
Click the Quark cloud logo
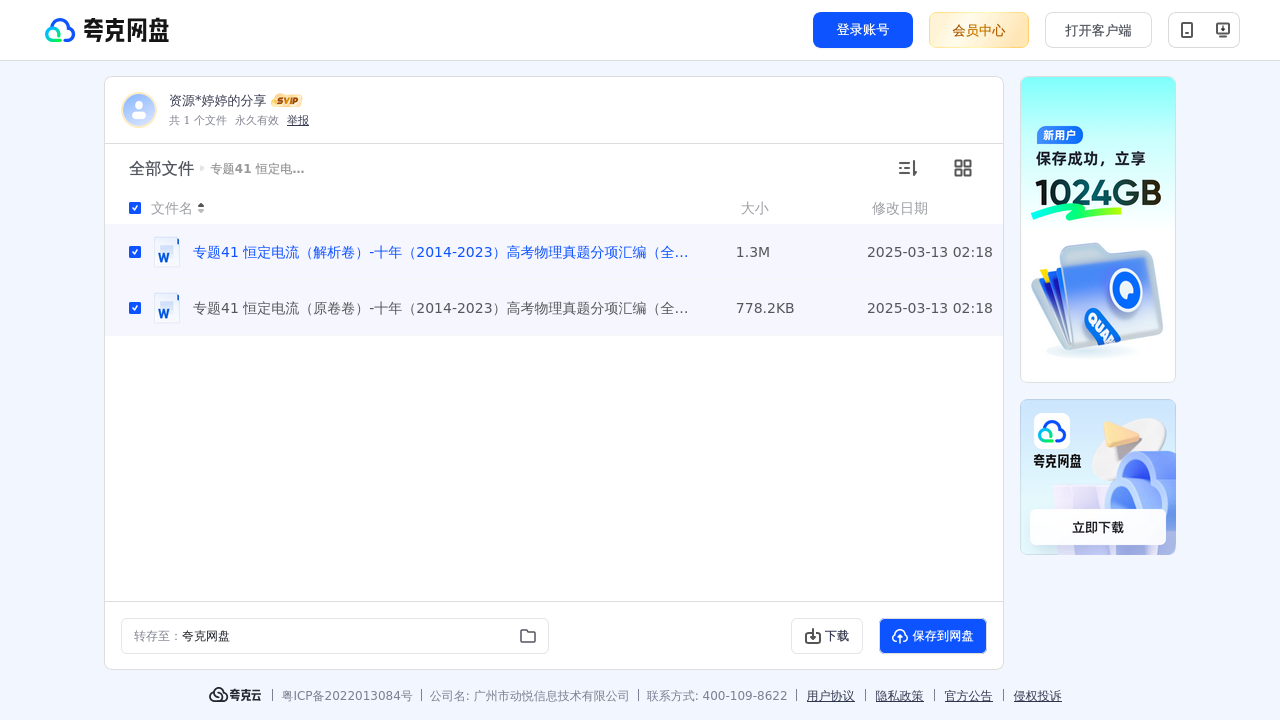point(107,30)
